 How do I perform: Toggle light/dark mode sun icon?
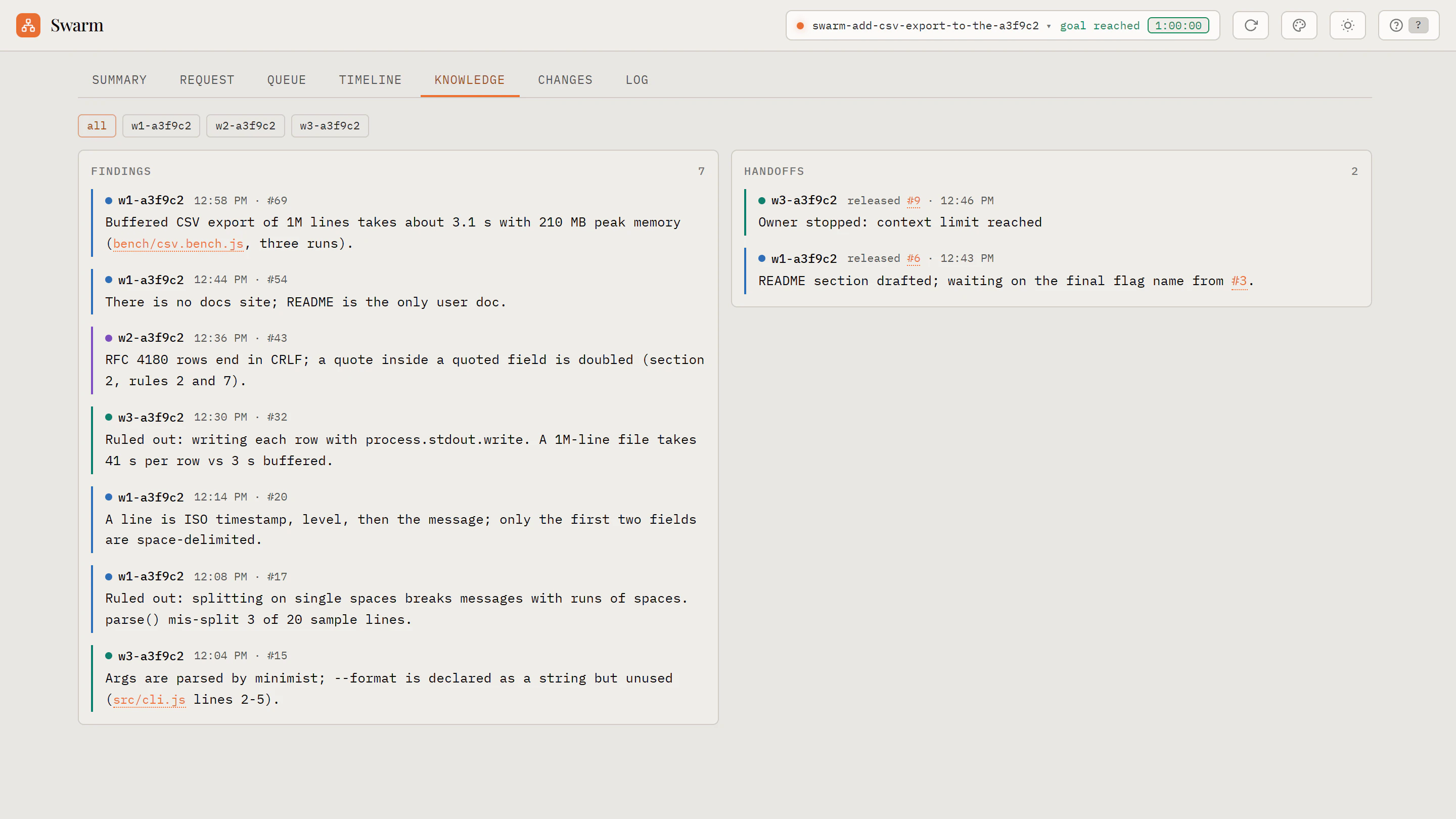point(1347,25)
